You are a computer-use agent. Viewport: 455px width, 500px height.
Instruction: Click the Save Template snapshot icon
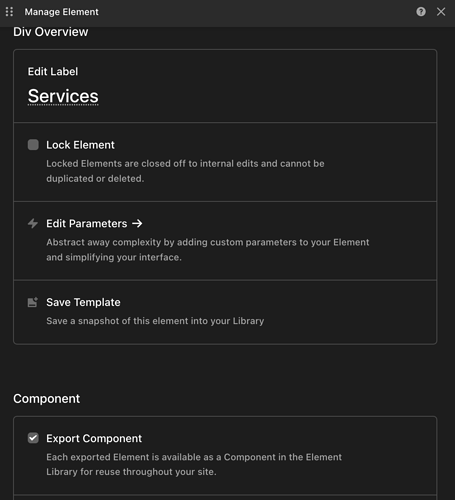point(33,302)
